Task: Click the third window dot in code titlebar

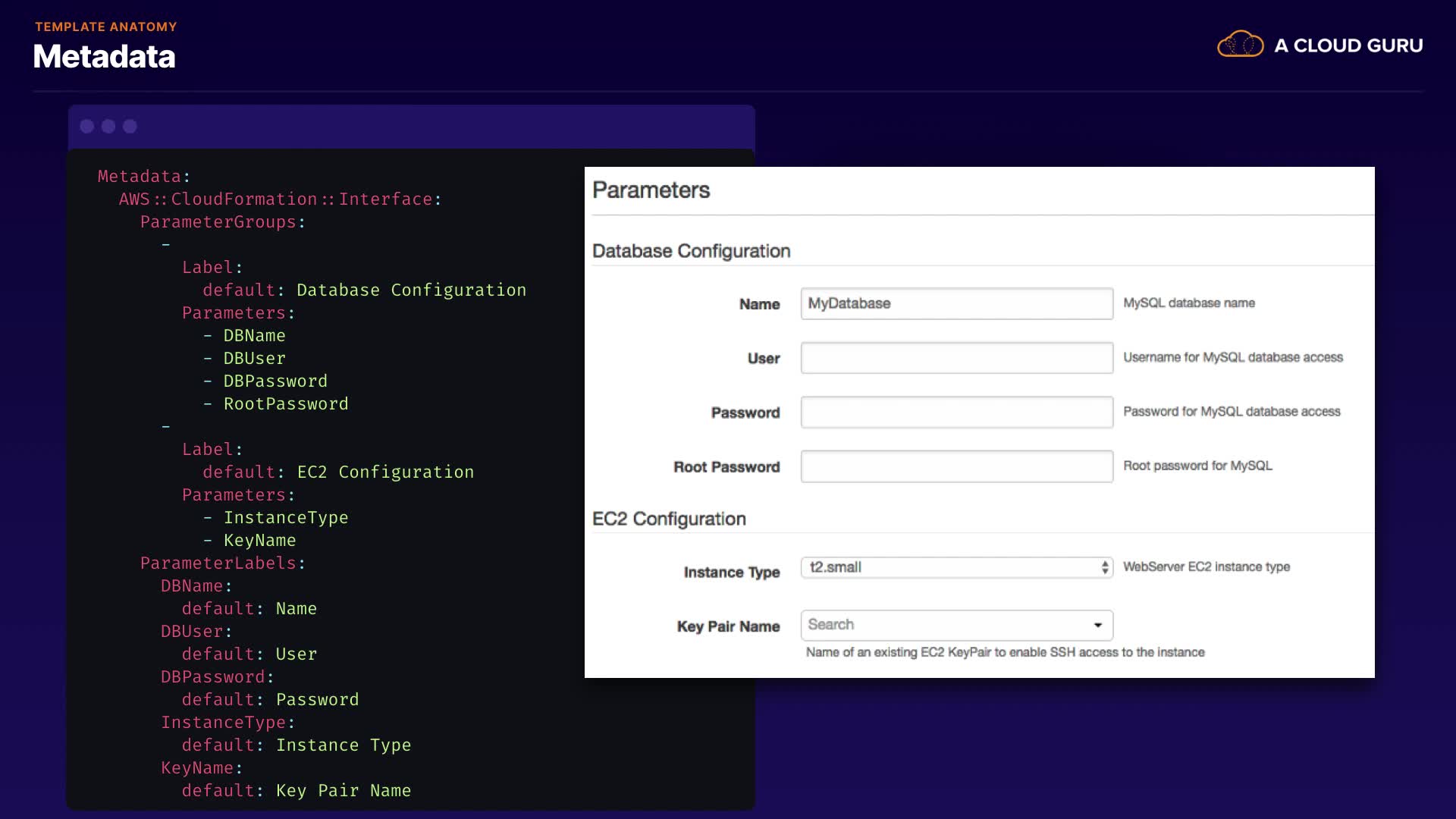Action: (130, 127)
